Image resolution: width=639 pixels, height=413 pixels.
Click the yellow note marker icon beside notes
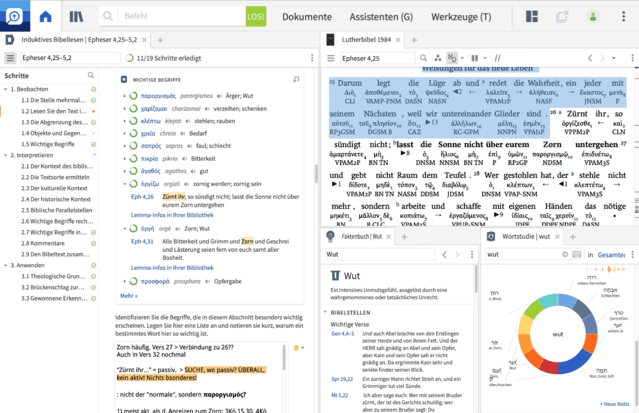pyautogui.click(x=298, y=349)
